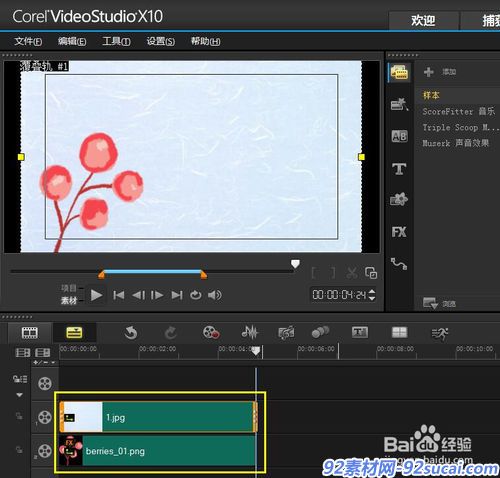This screenshot has height=478, width=500.
Task: Click the system volume speaker icon
Action: (215, 295)
